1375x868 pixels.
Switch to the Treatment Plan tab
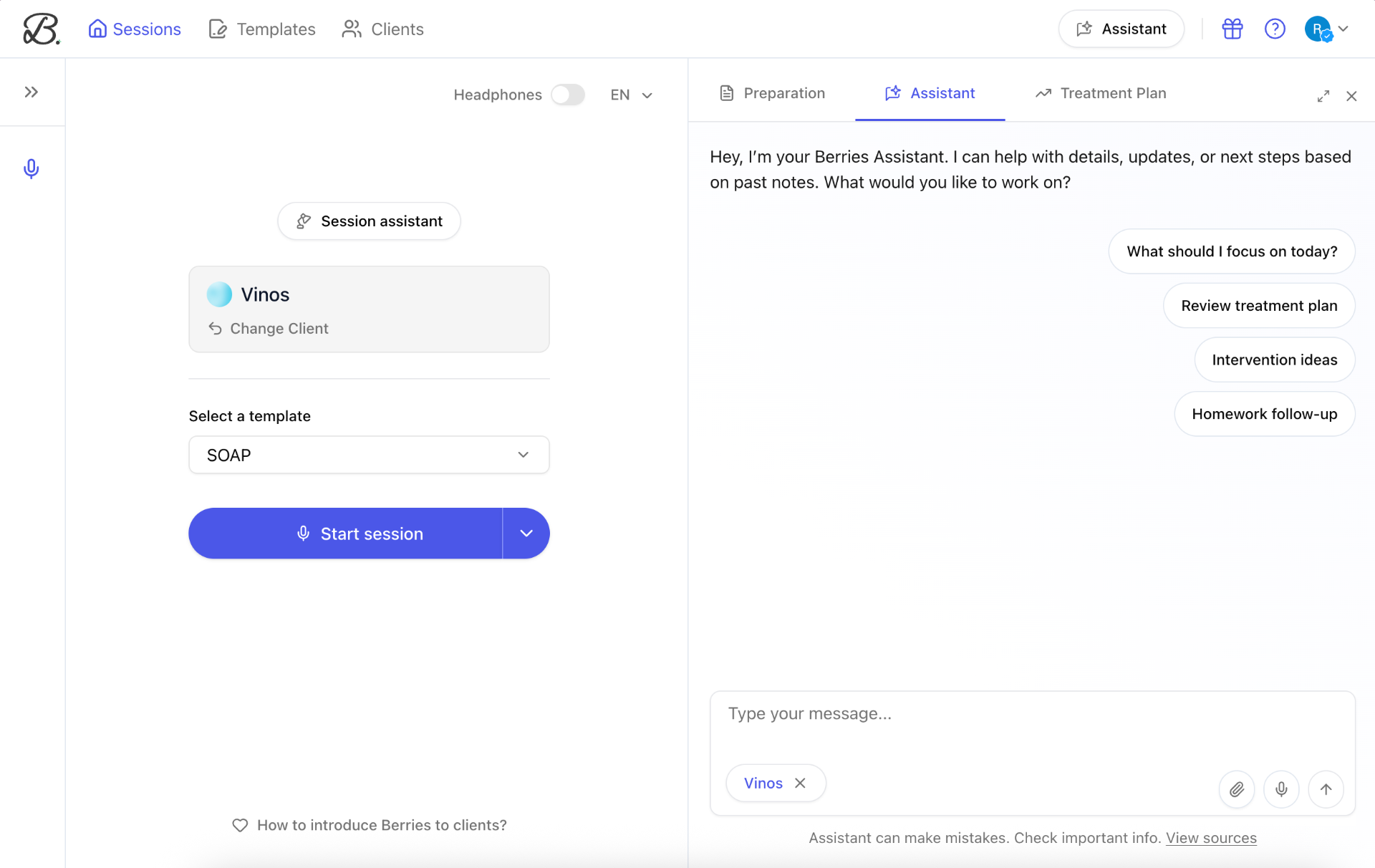1101,93
